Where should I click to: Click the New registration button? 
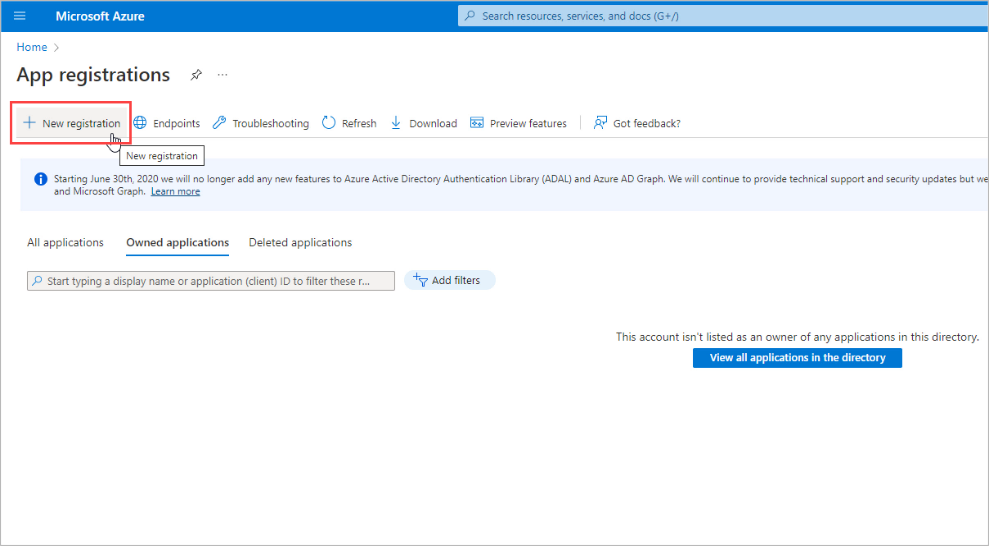(71, 123)
